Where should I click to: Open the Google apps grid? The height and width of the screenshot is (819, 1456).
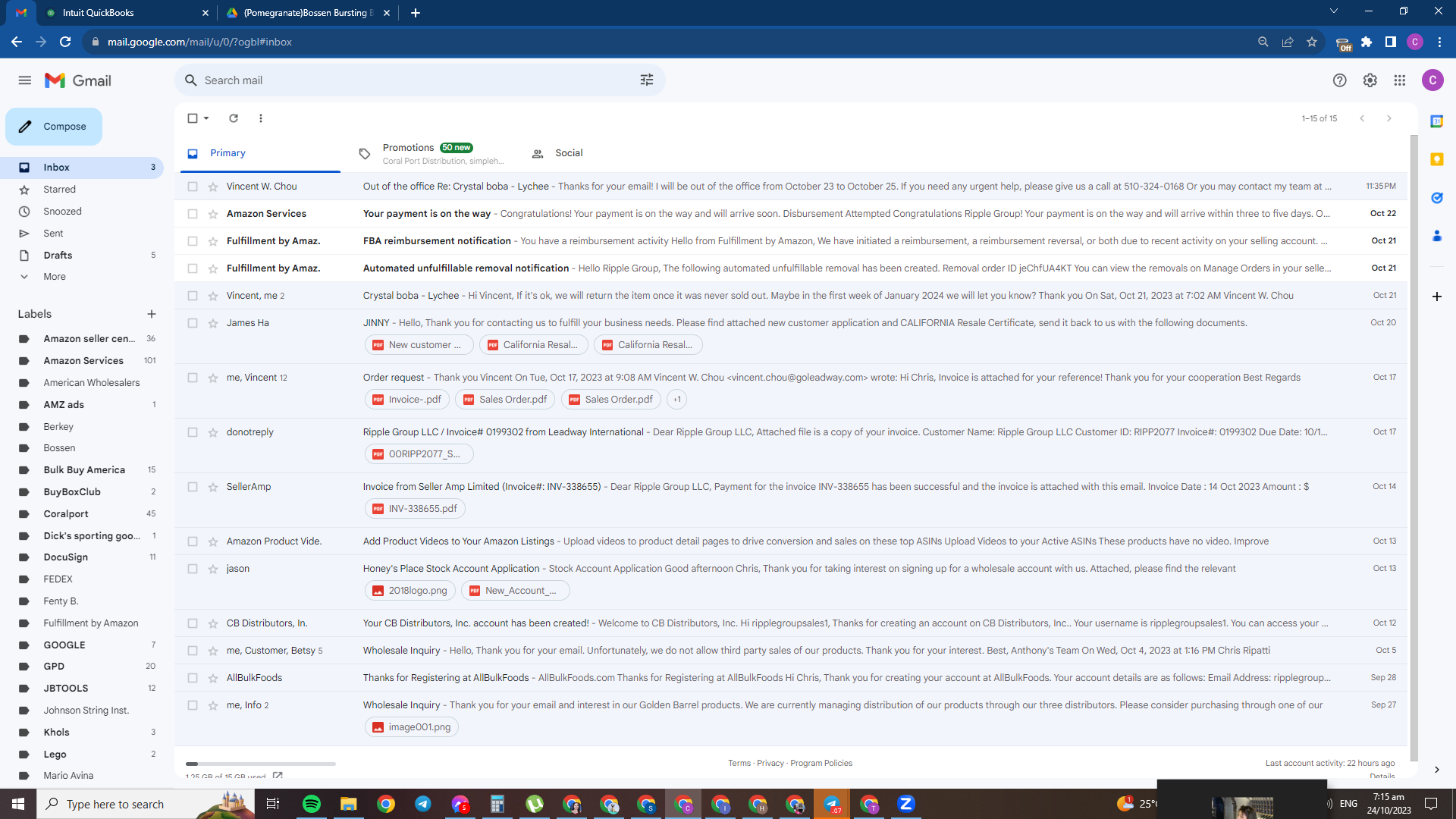pyautogui.click(x=1400, y=80)
